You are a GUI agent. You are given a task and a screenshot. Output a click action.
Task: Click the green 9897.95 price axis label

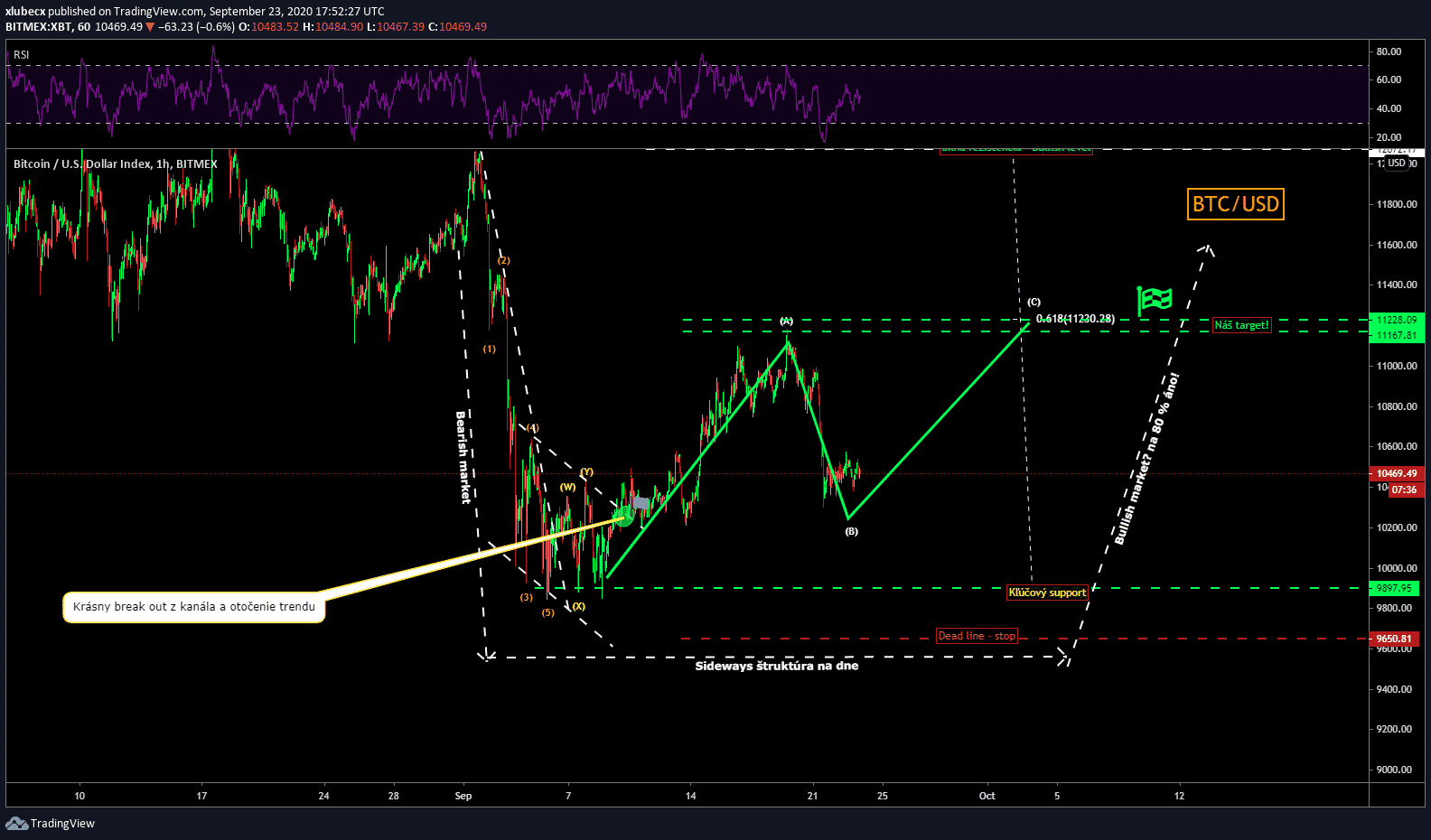pyautogui.click(x=1394, y=588)
